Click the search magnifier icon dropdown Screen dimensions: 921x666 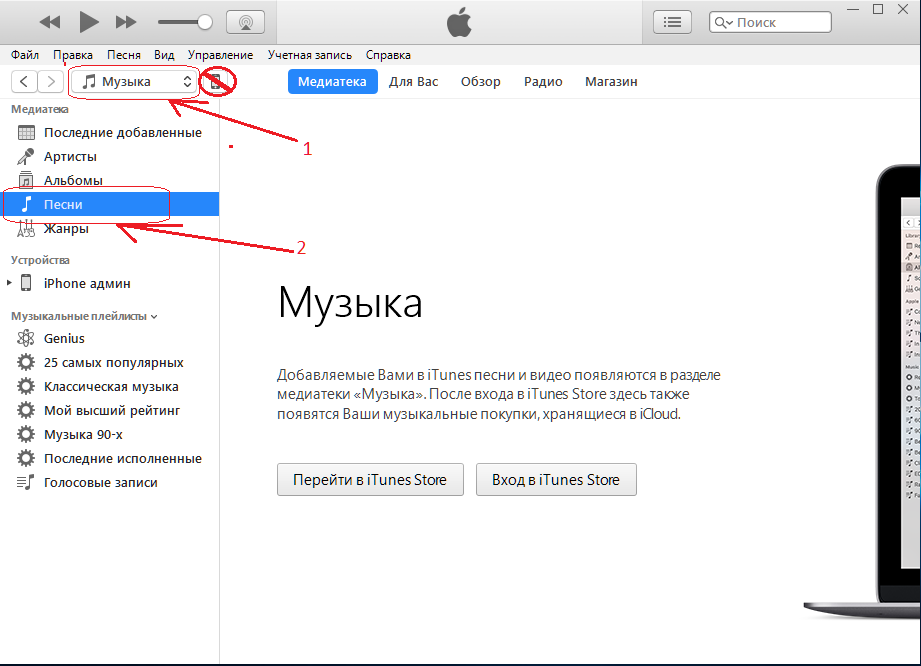(723, 23)
